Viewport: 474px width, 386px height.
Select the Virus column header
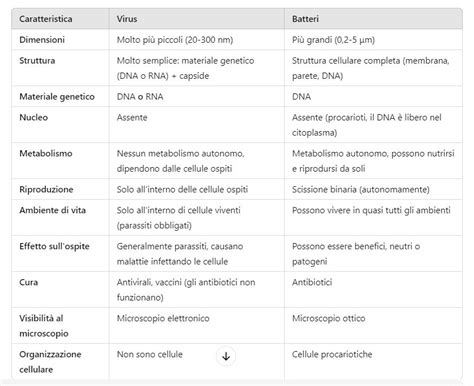click(x=127, y=19)
